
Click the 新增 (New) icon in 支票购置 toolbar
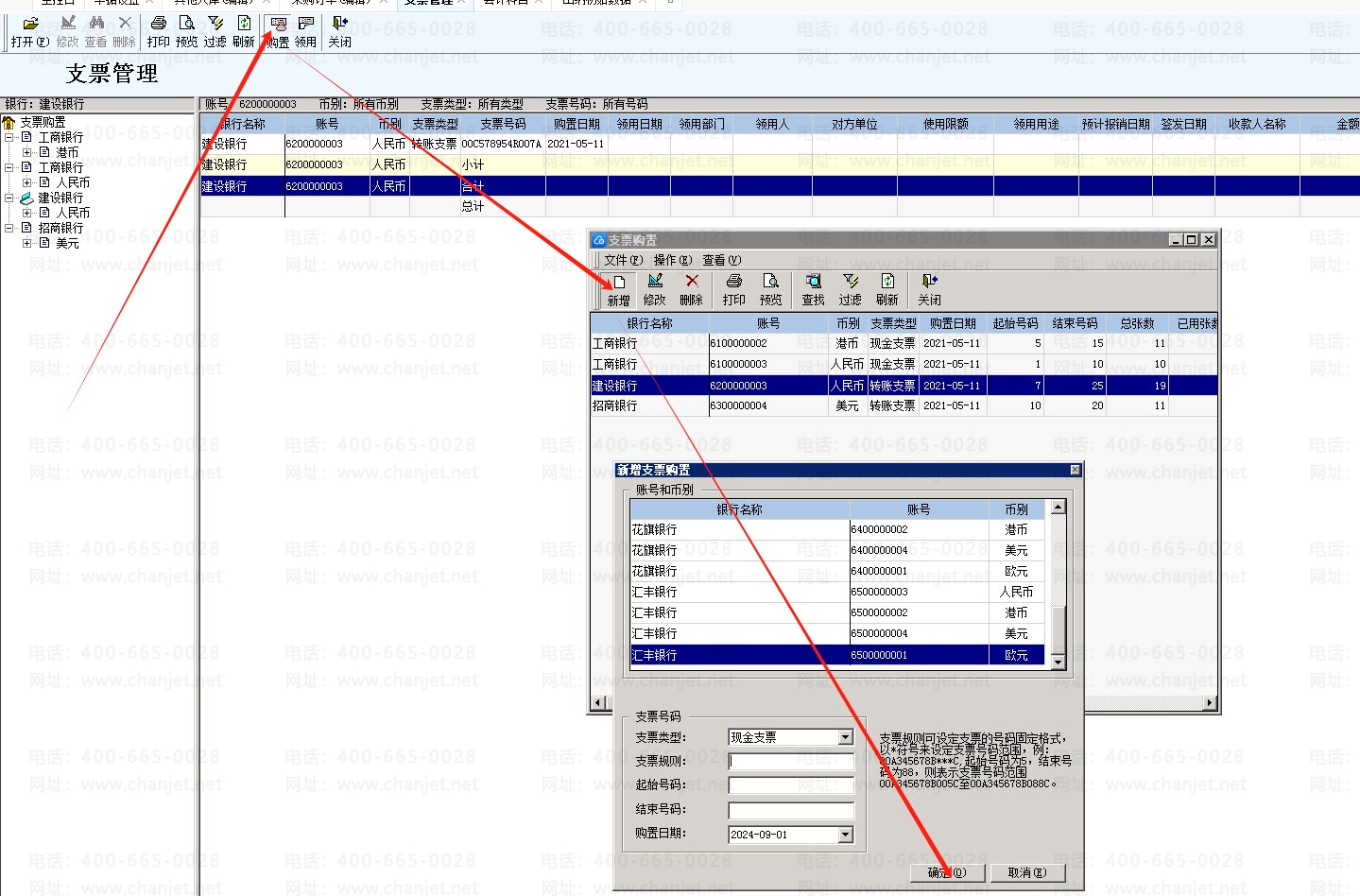(618, 288)
